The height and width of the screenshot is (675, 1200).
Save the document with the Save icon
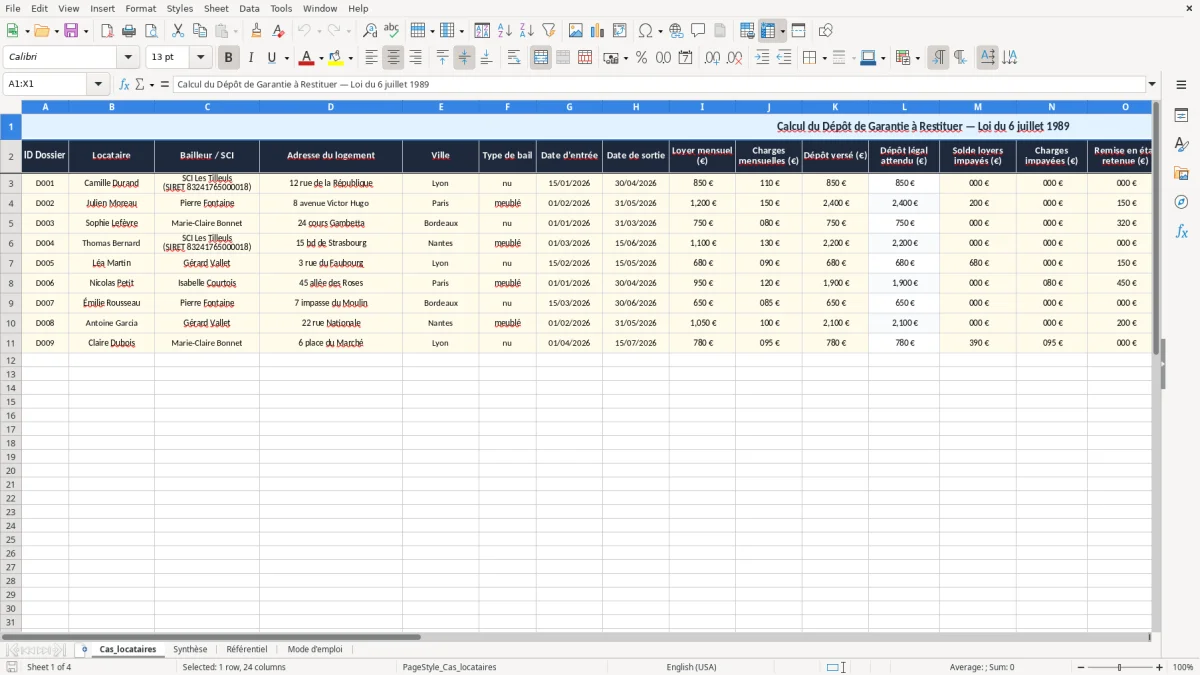click(x=71, y=31)
